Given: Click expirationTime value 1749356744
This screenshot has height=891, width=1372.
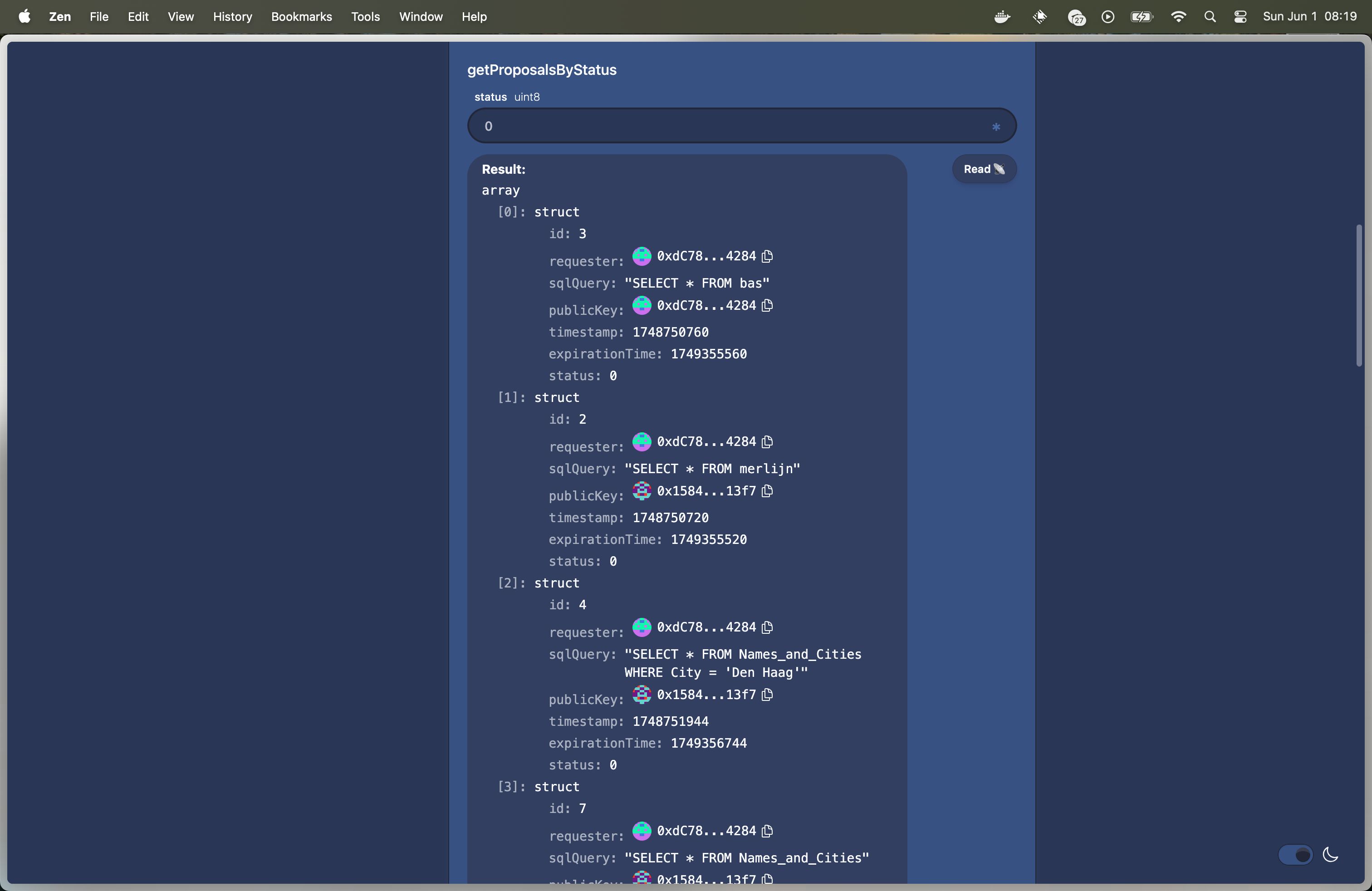Looking at the screenshot, I should click(x=709, y=743).
